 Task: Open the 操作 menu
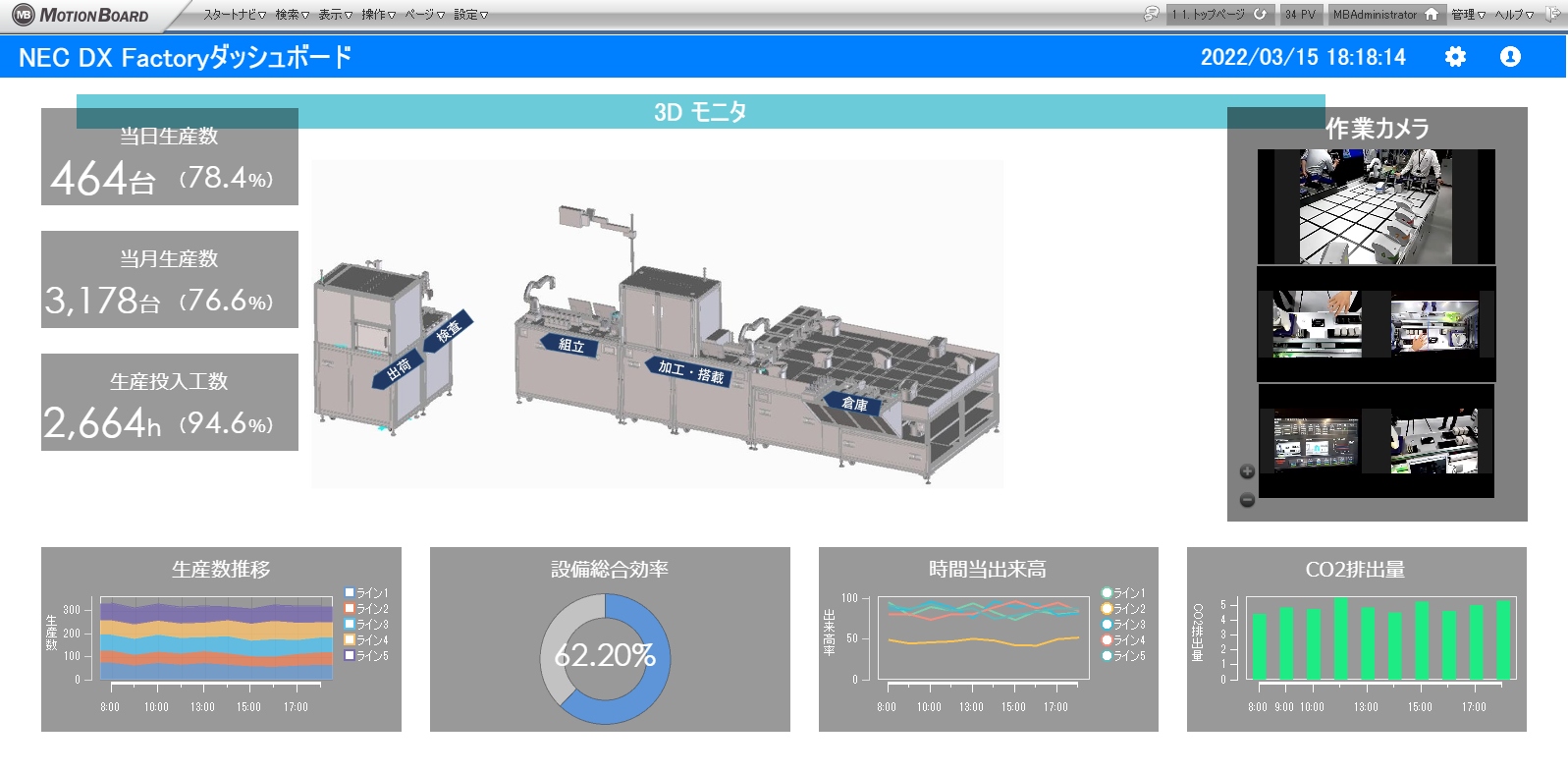378,15
